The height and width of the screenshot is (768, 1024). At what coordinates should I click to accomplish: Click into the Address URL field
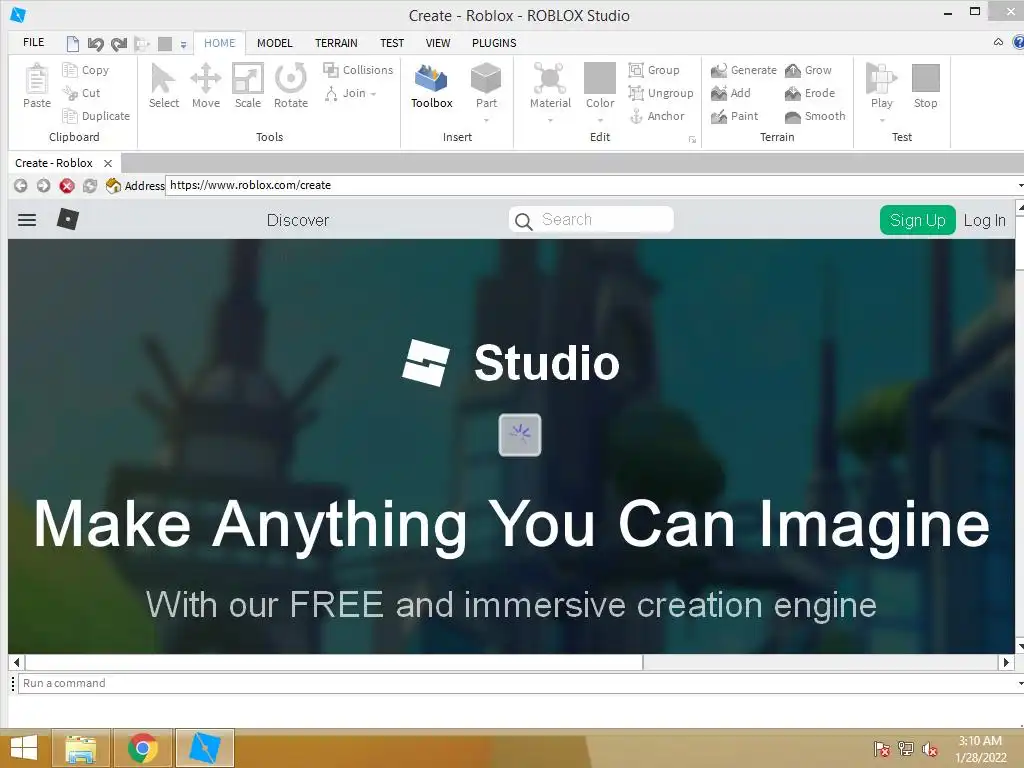593,185
